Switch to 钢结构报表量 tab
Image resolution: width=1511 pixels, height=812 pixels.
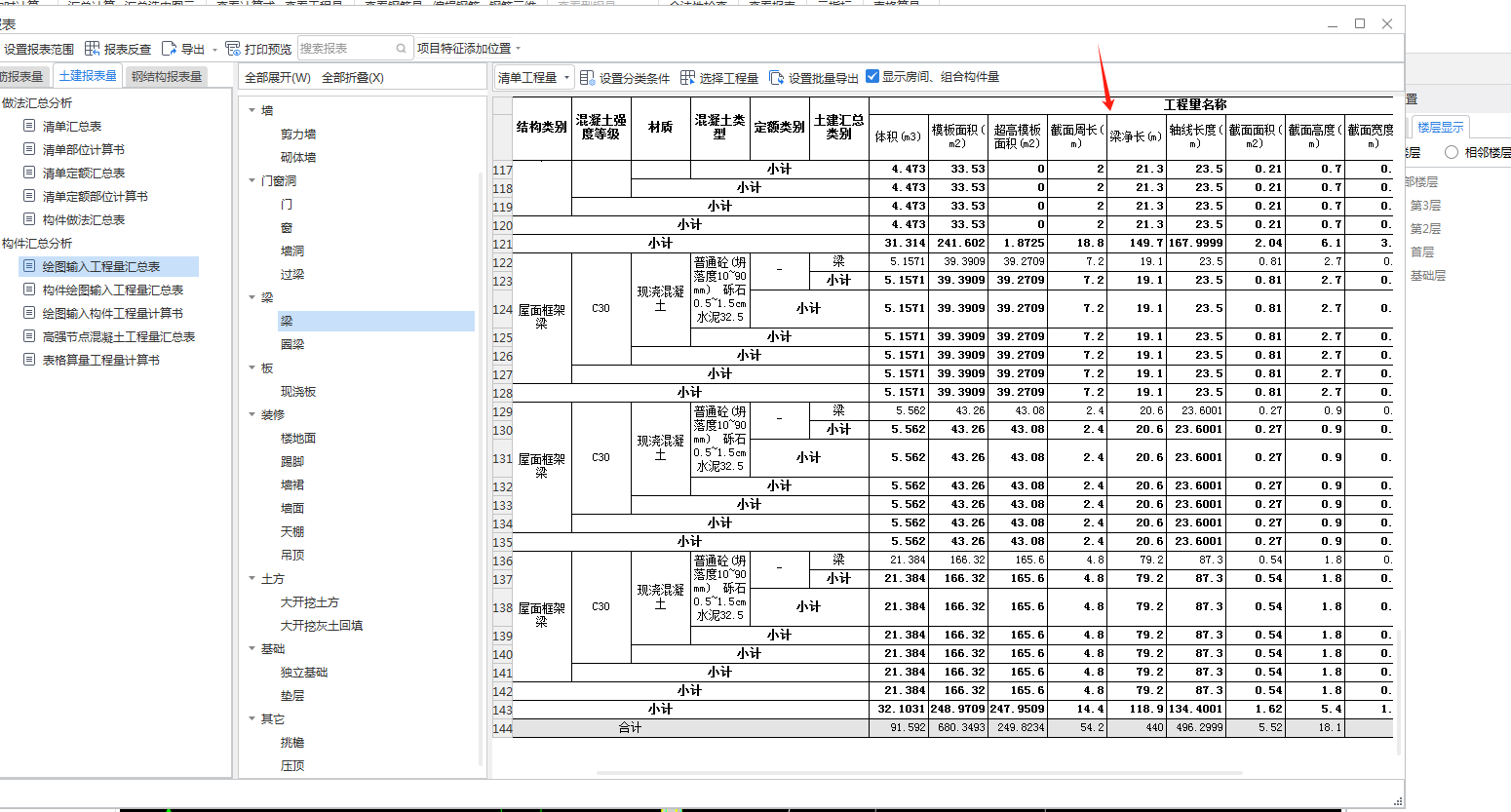coord(167,76)
